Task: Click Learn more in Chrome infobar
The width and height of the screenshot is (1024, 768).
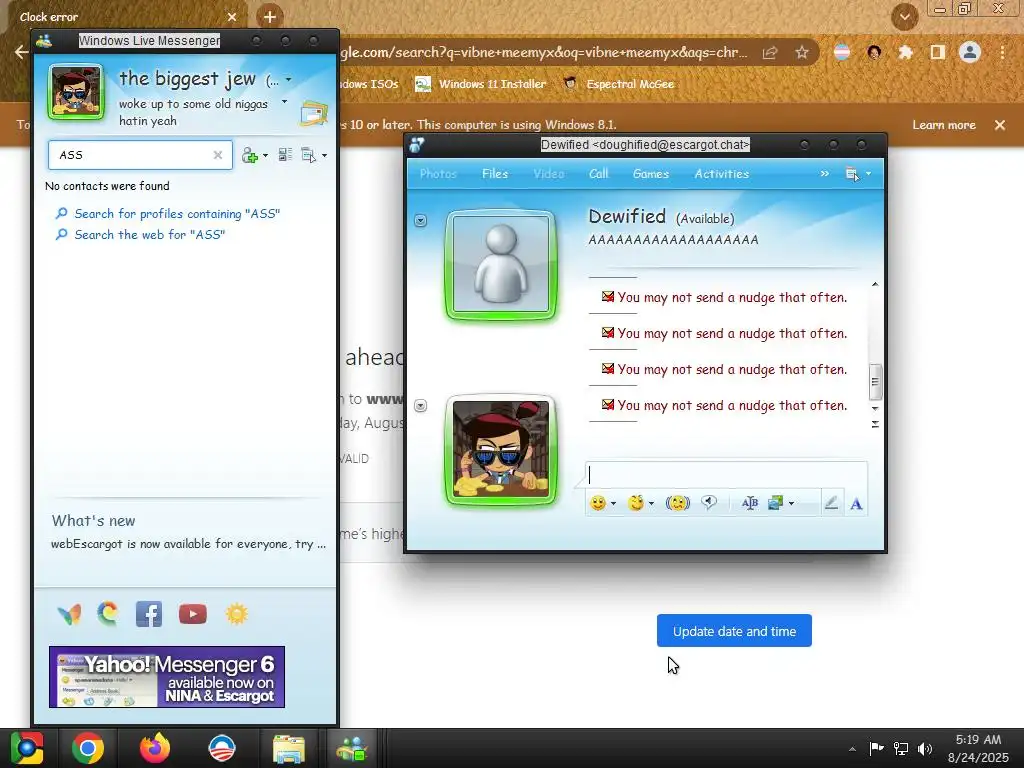Action: (x=944, y=125)
